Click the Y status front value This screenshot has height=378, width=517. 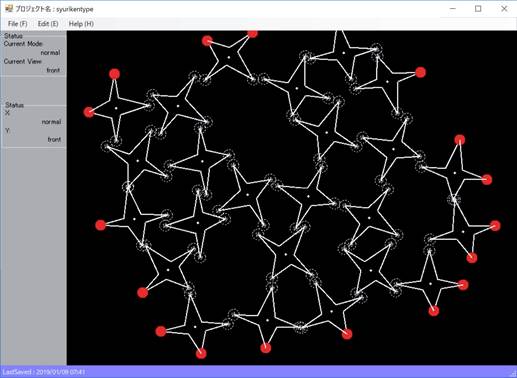click(x=54, y=139)
